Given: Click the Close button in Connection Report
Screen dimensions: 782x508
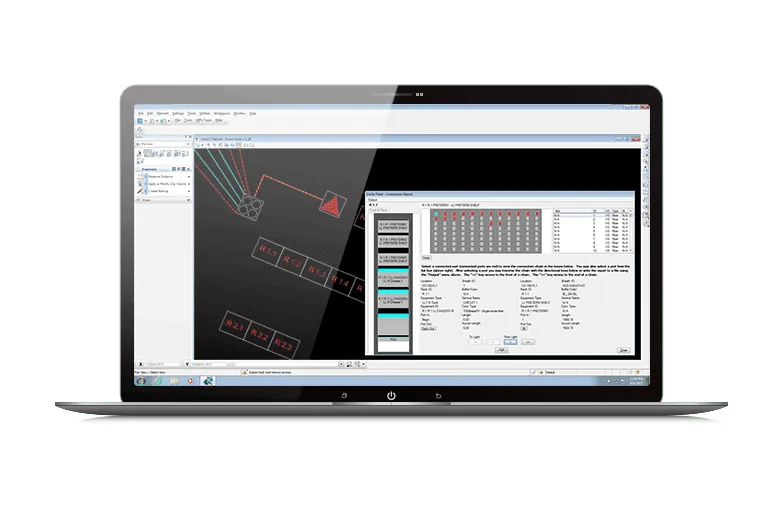Looking at the screenshot, I should tap(623, 350).
